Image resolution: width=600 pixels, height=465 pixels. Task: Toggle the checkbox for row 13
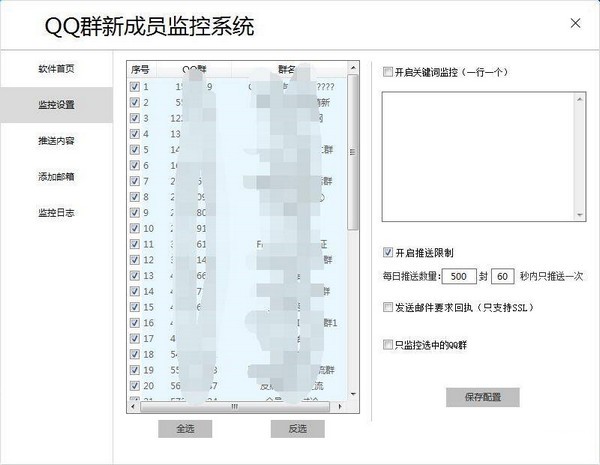tap(135, 275)
